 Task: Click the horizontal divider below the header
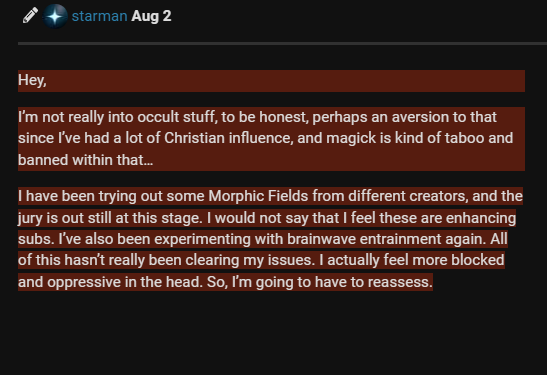[x=283, y=44]
